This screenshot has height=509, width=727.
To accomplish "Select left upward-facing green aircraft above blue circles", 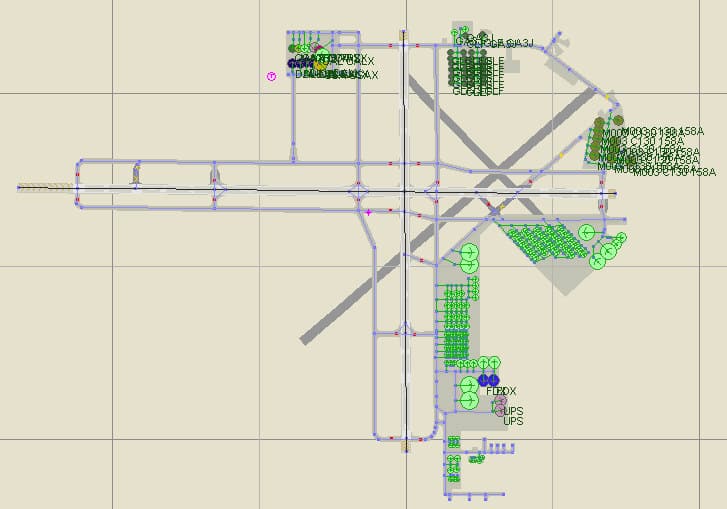I will pos(484,363).
